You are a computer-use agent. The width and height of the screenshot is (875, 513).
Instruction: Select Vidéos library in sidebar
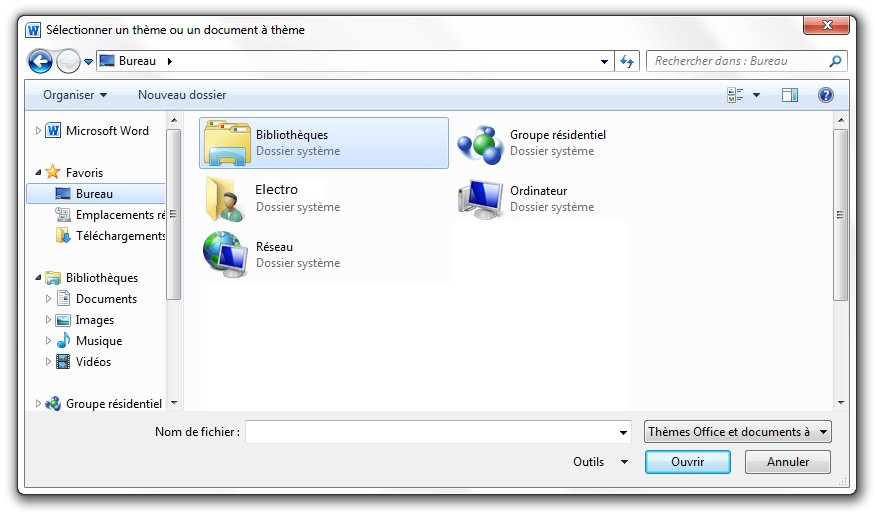[x=93, y=362]
